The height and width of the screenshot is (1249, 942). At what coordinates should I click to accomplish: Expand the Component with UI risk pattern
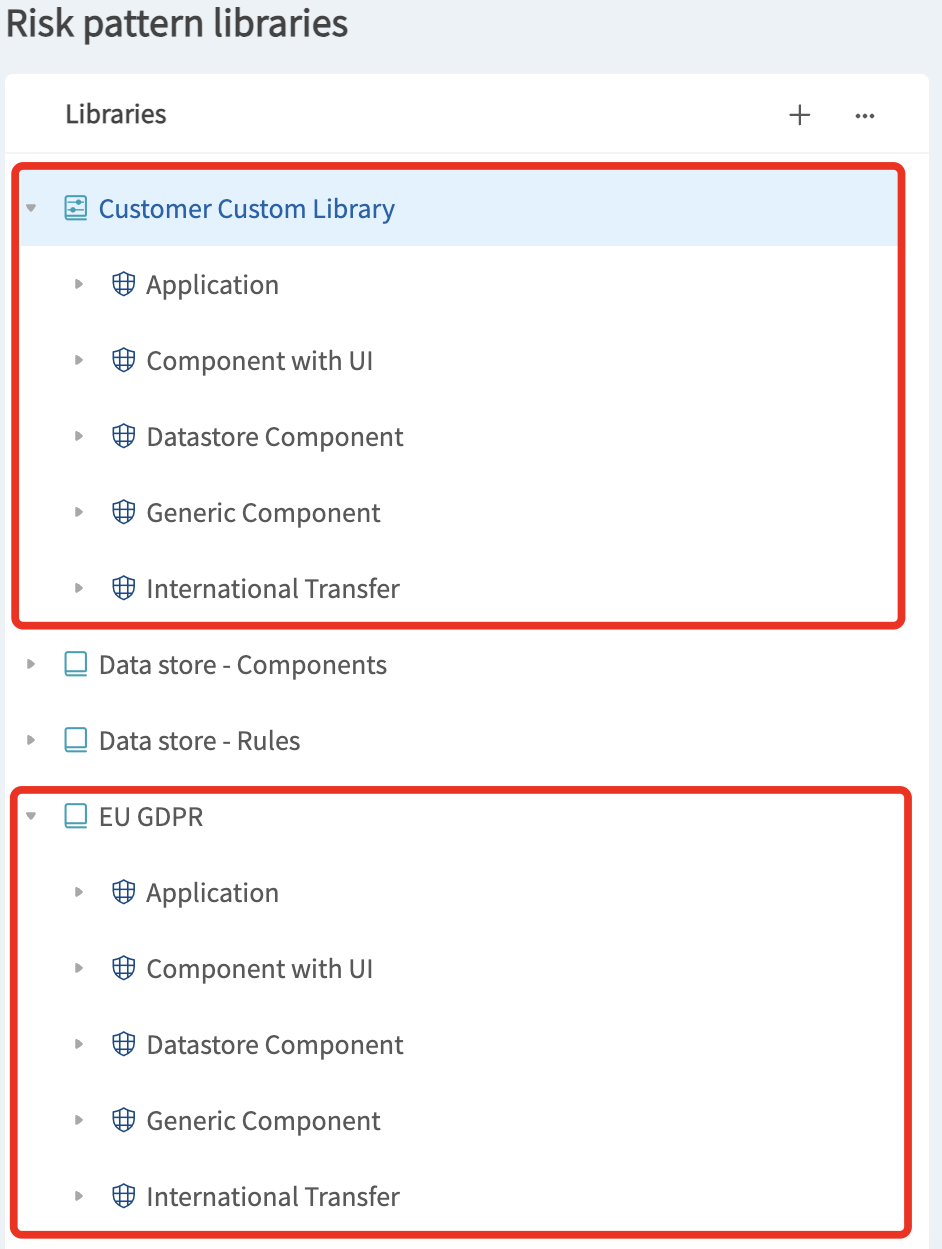(x=79, y=360)
